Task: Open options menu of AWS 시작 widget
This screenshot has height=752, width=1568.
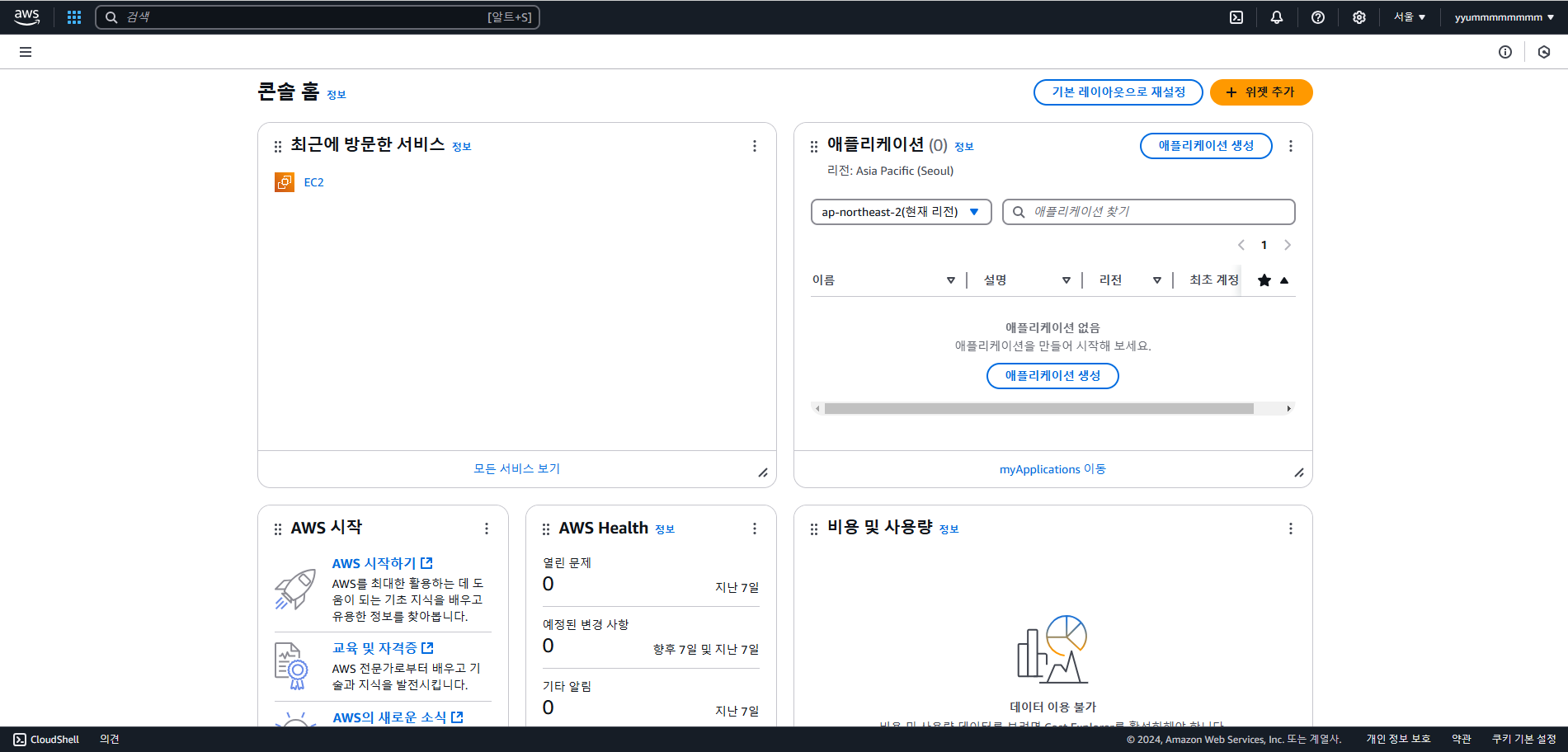Action: click(487, 529)
